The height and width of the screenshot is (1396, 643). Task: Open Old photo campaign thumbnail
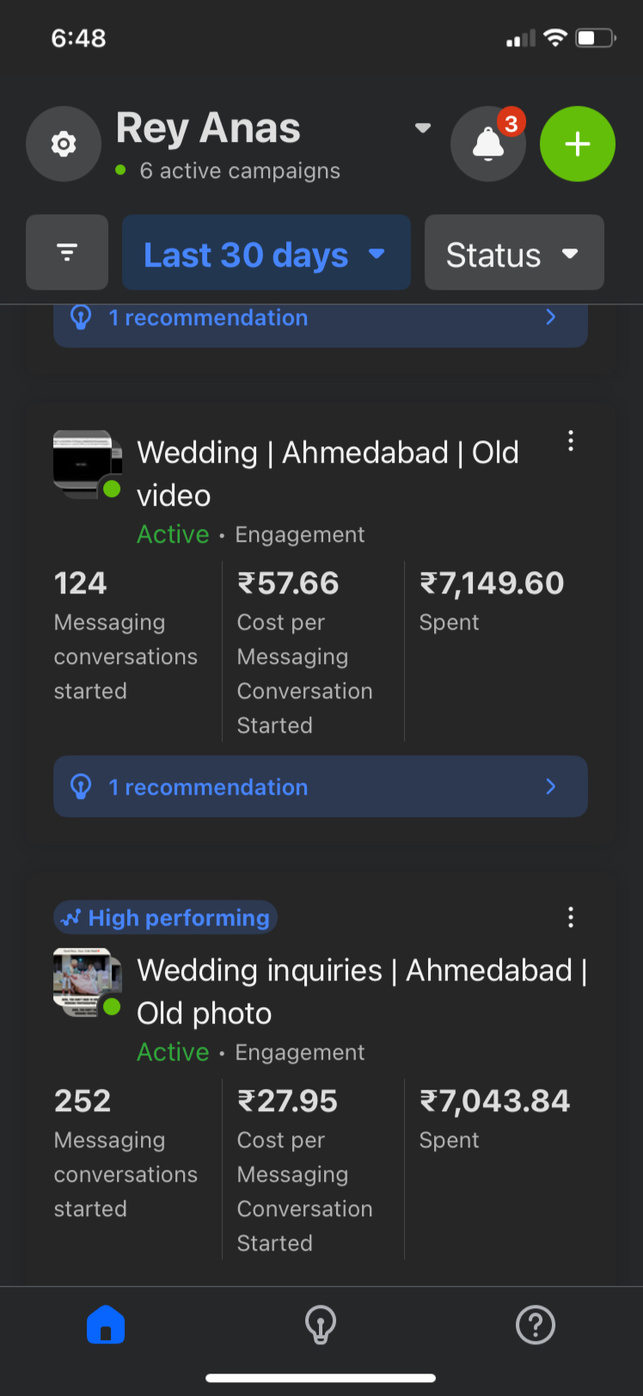(86, 982)
